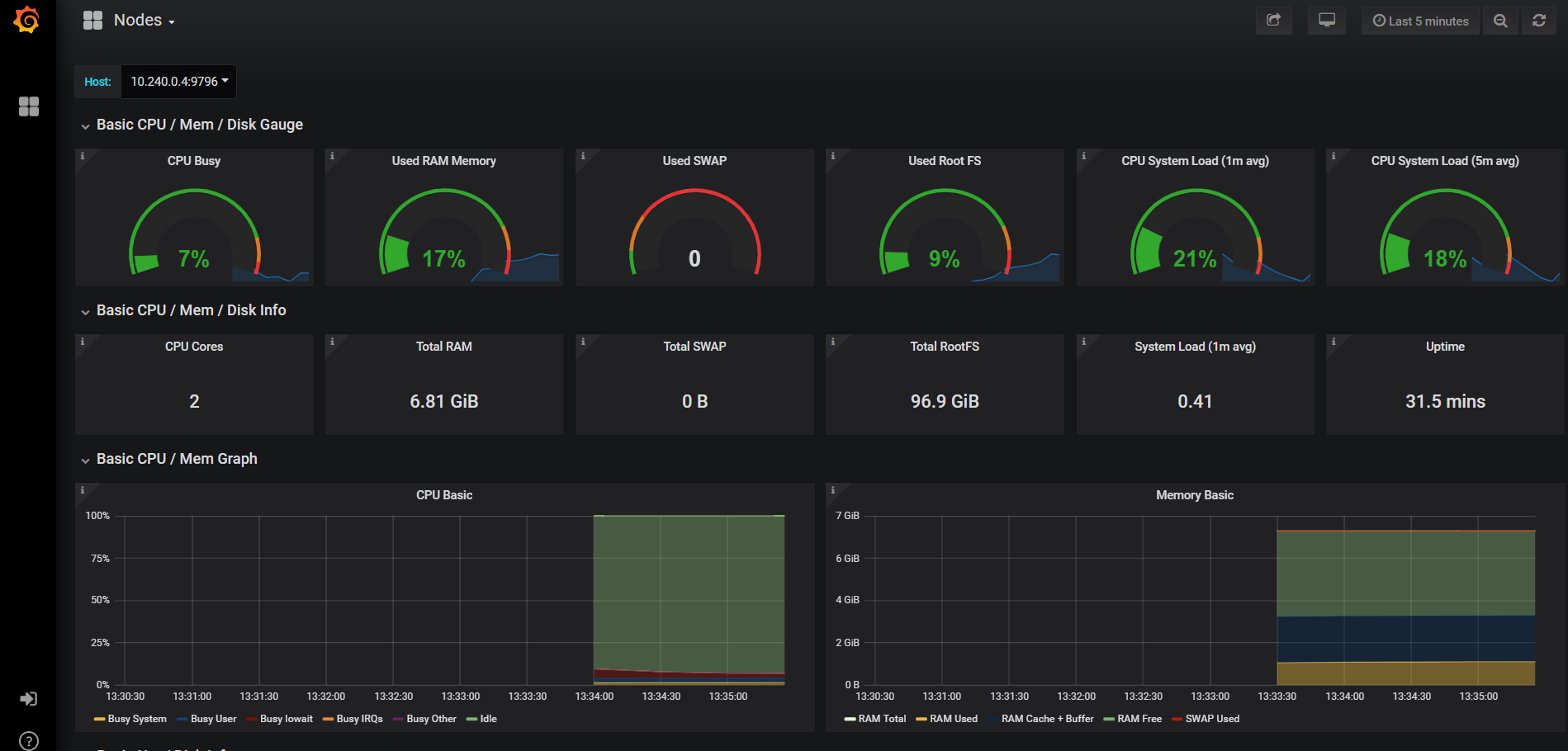Click the Grafana logo icon
This screenshot has height=751, width=1568.
(26, 20)
